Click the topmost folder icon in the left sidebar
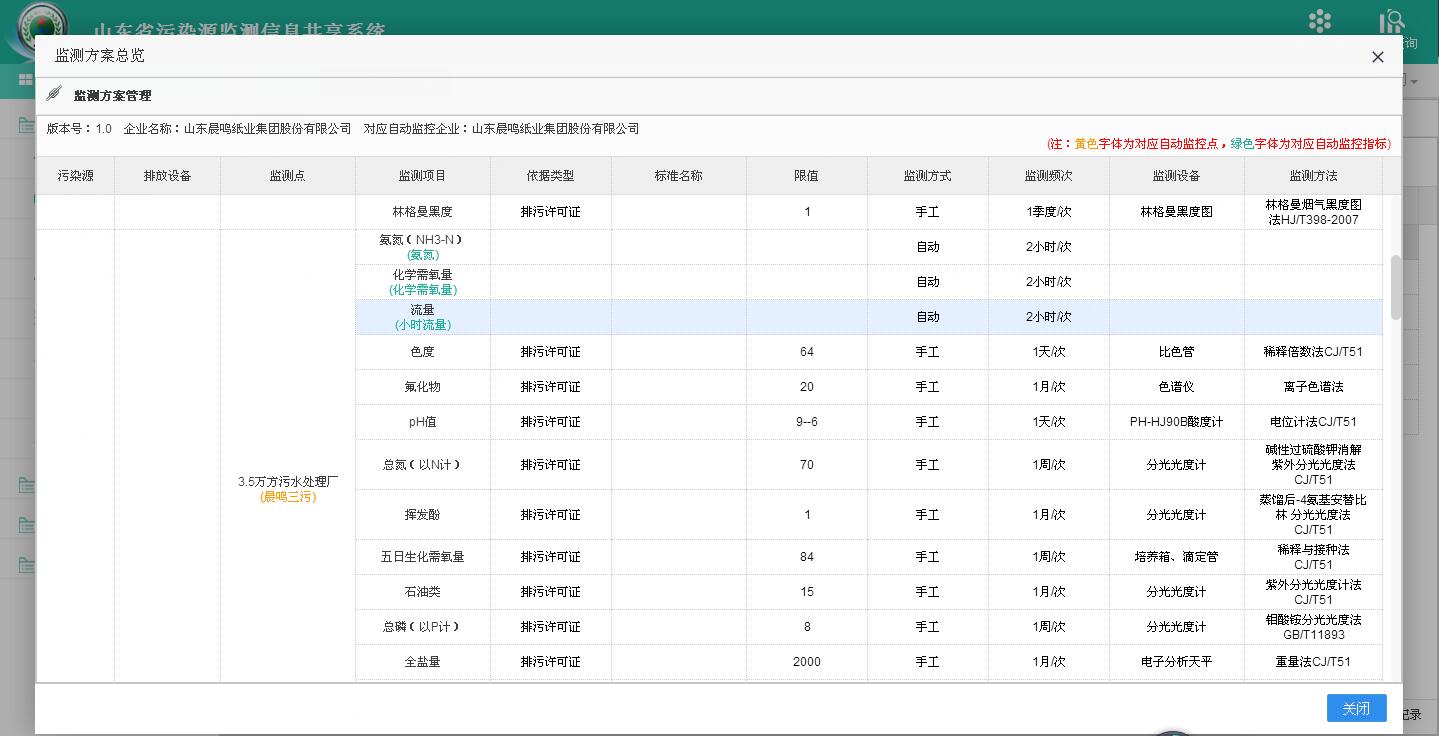1439x736 pixels. [x=25, y=125]
